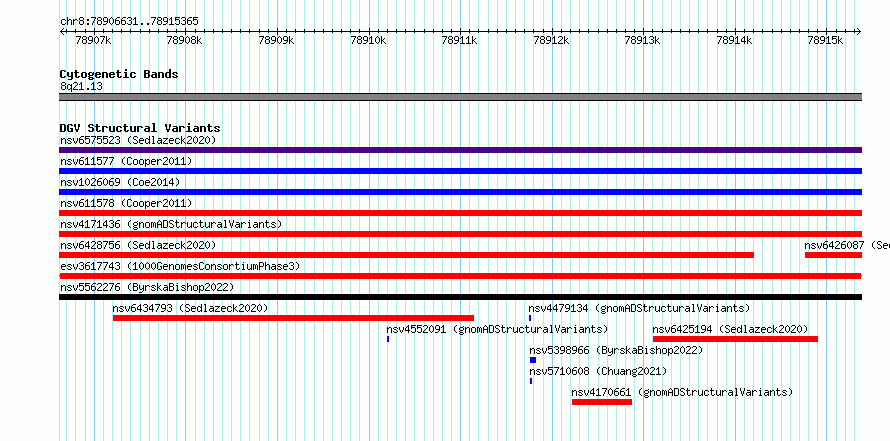The image size is (890, 441).
Task: Select the tiny blue nsv4552091 marker
Action: [x=388, y=339]
